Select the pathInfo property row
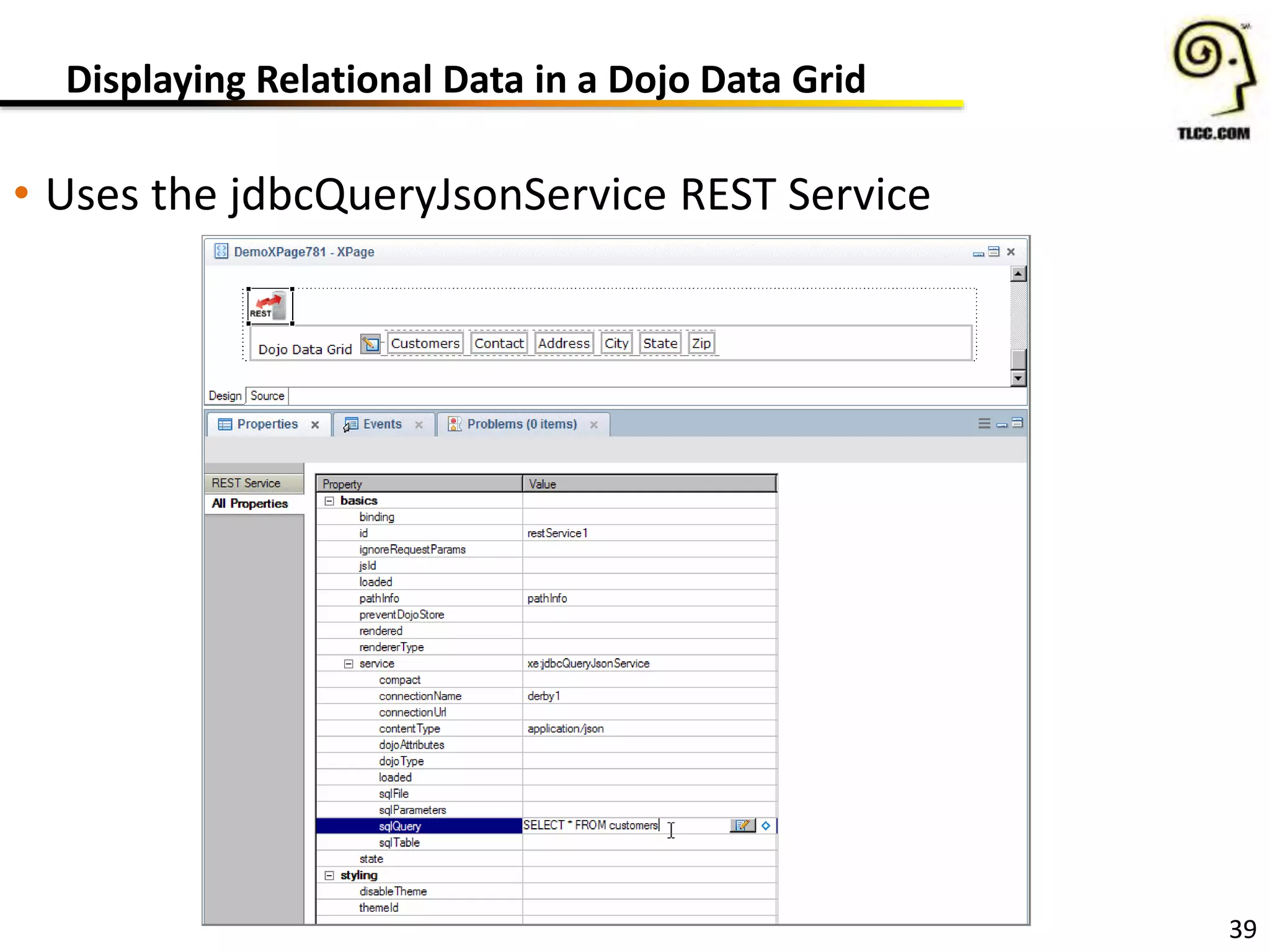The image size is (1270, 952). pos(546,599)
